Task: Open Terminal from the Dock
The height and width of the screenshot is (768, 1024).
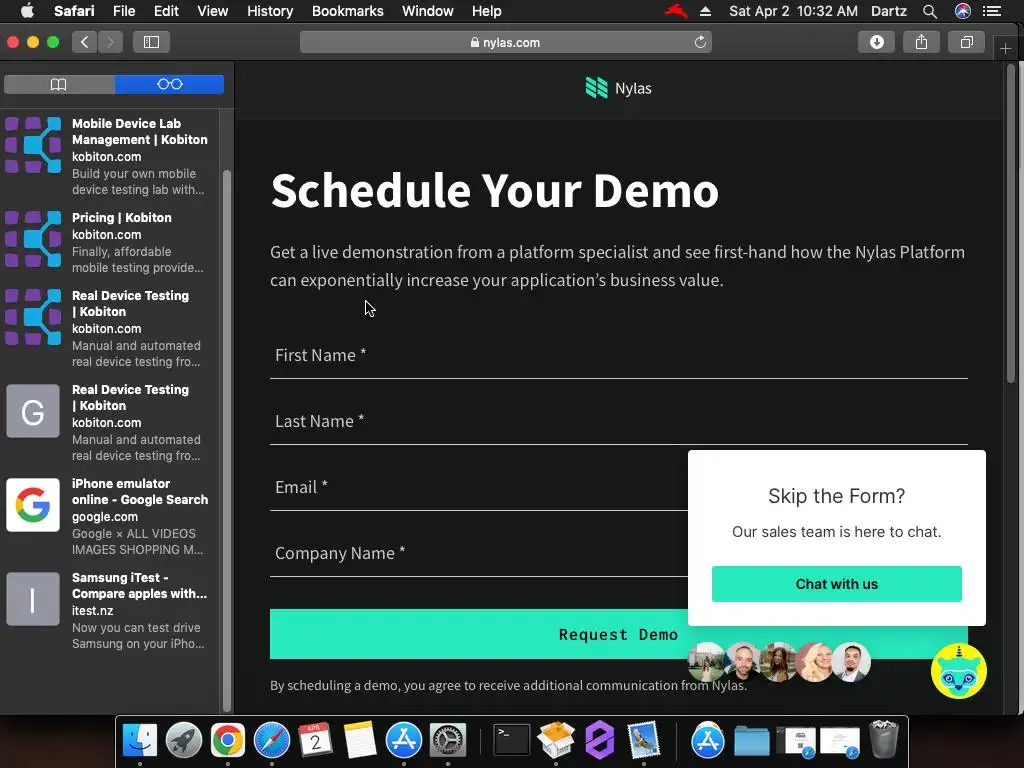Action: pyautogui.click(x=511, y=741)
